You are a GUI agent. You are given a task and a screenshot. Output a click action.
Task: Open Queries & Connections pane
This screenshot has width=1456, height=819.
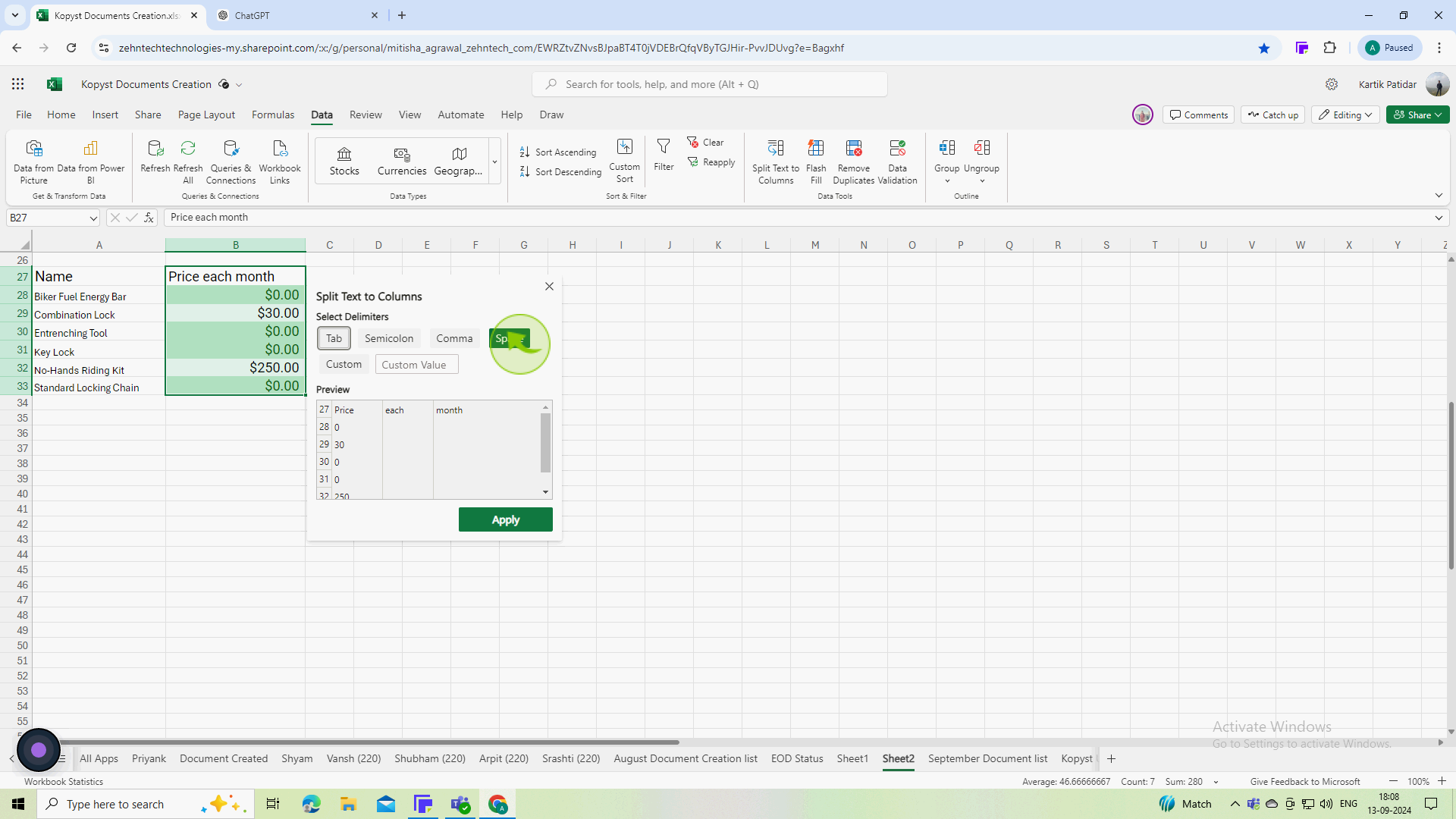231,162
